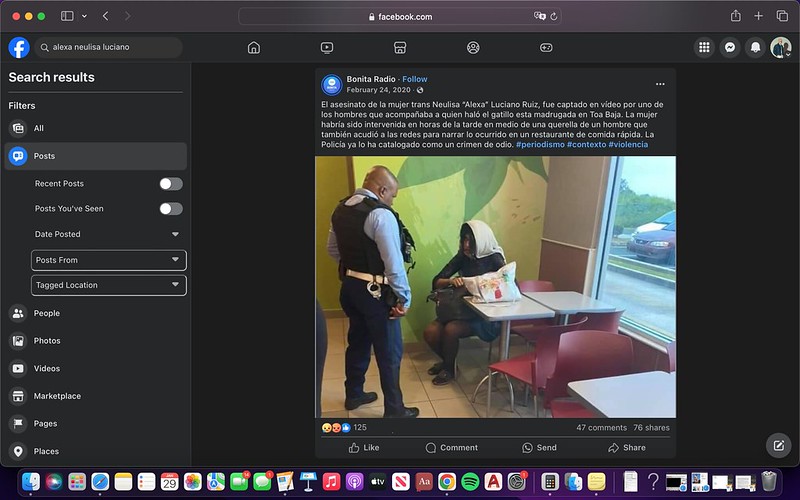Click the facebook.com address bar
This screenshot has height=500, width=800.
(x=400, y=16)
